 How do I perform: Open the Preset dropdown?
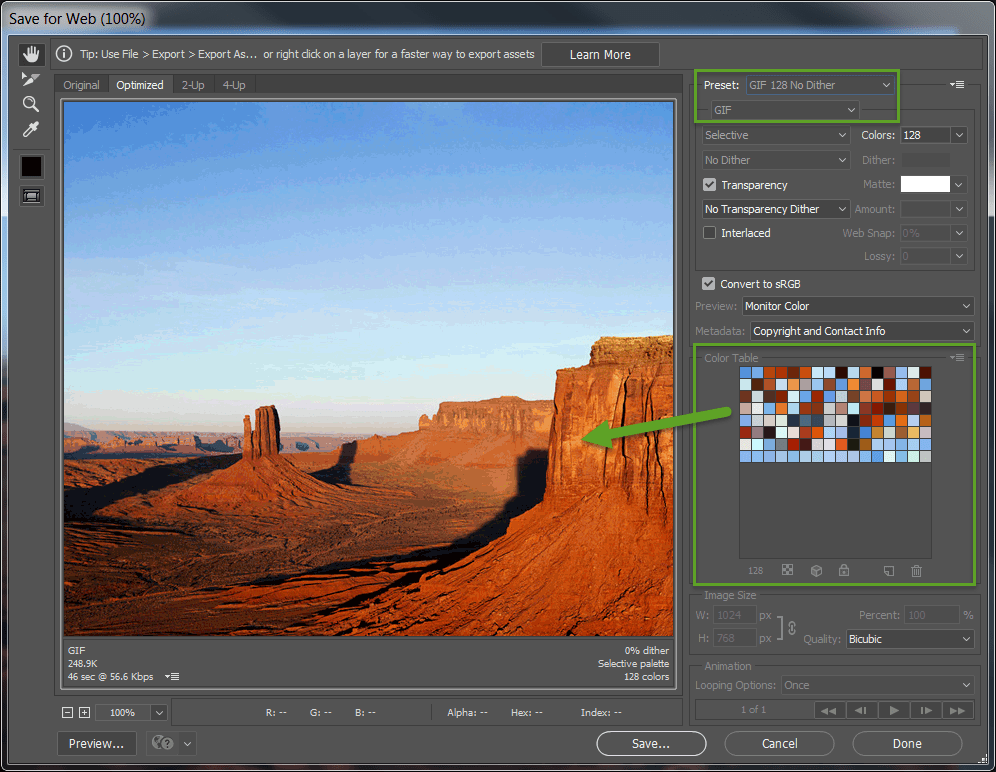pos(820,85)
